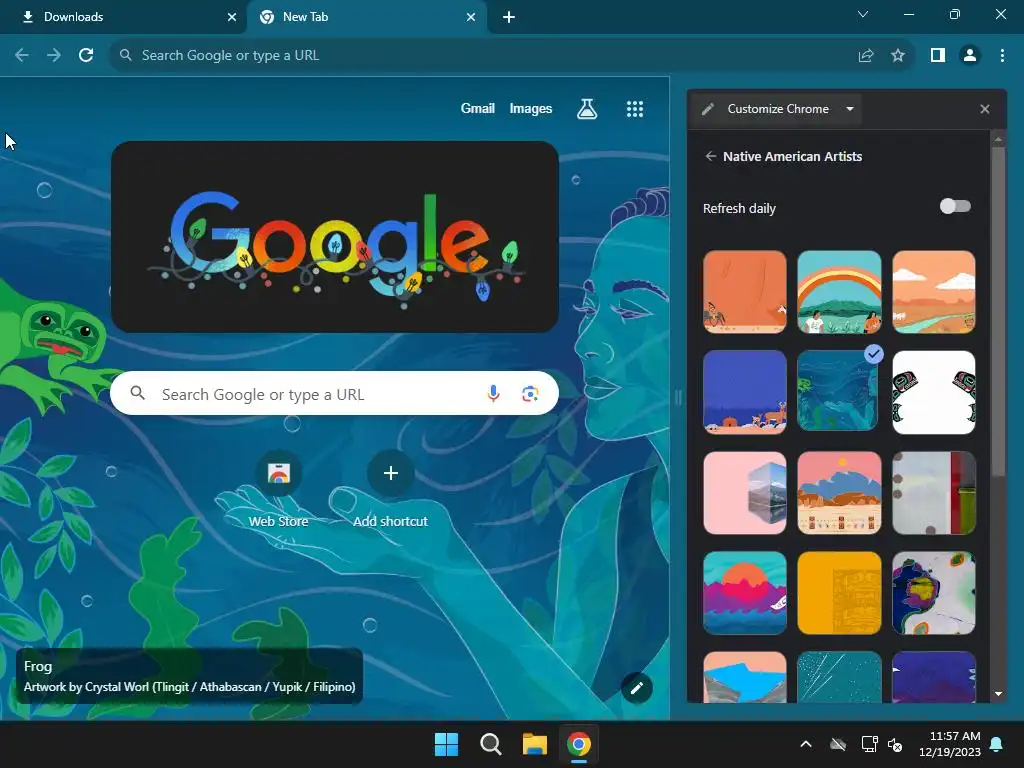This screenshot has width=1024, height=768.
Task: Click the browser back arrow
Action: [22, 56]
